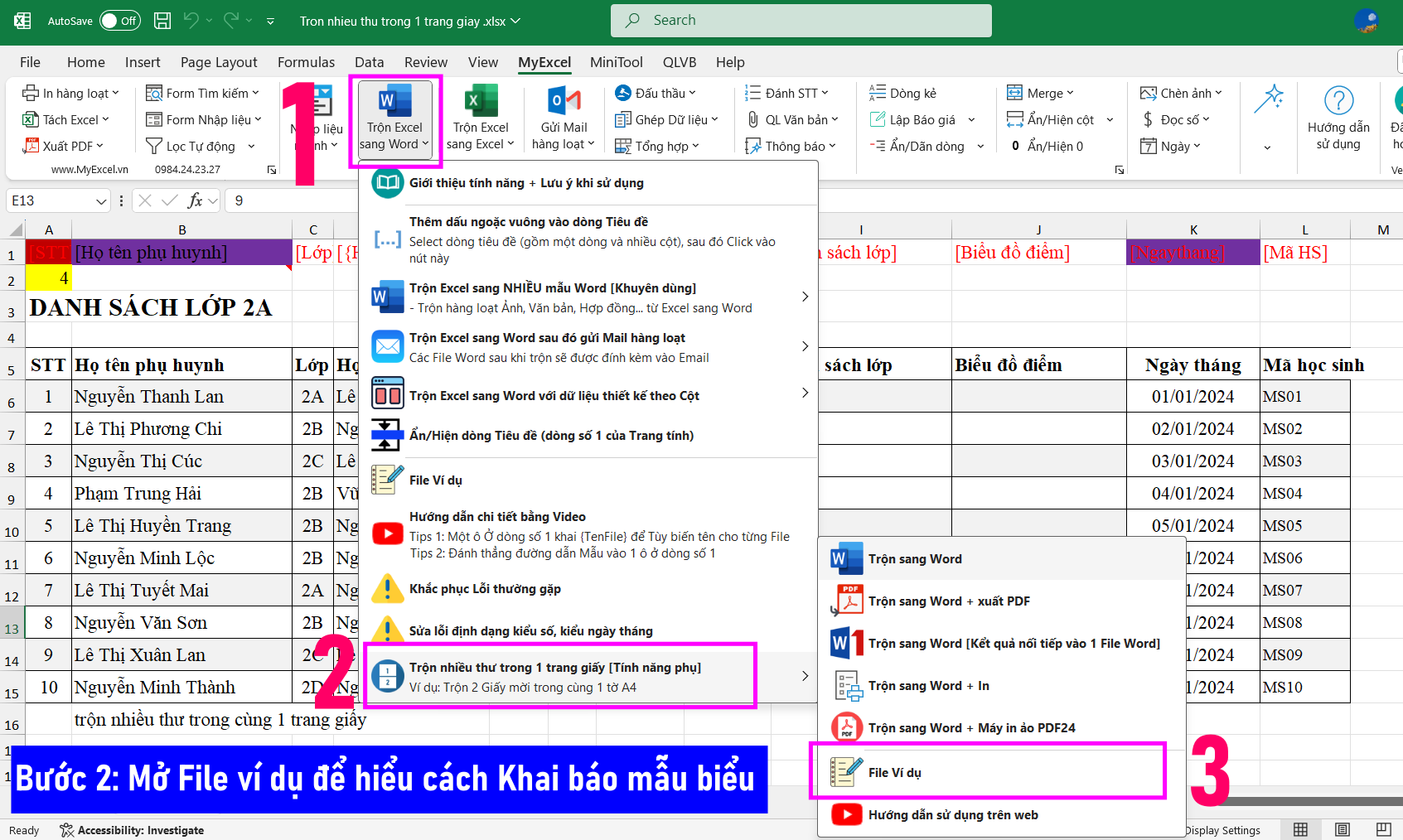The width and height of the screenshot is (1403, 840).
Task: Toggle the AutoSave switch
Action: coord(119,21)
